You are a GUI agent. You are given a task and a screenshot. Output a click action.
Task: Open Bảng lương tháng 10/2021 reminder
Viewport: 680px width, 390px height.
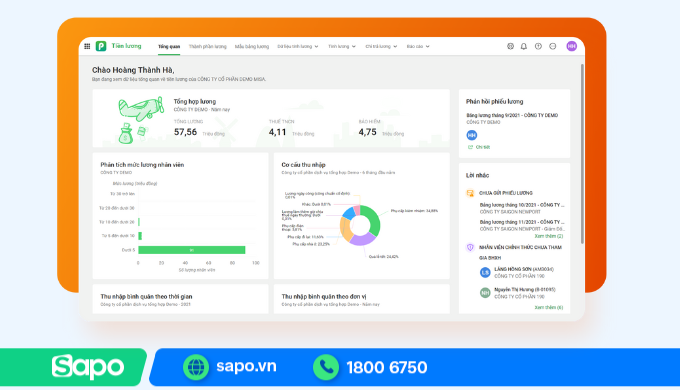pos(522,205)
